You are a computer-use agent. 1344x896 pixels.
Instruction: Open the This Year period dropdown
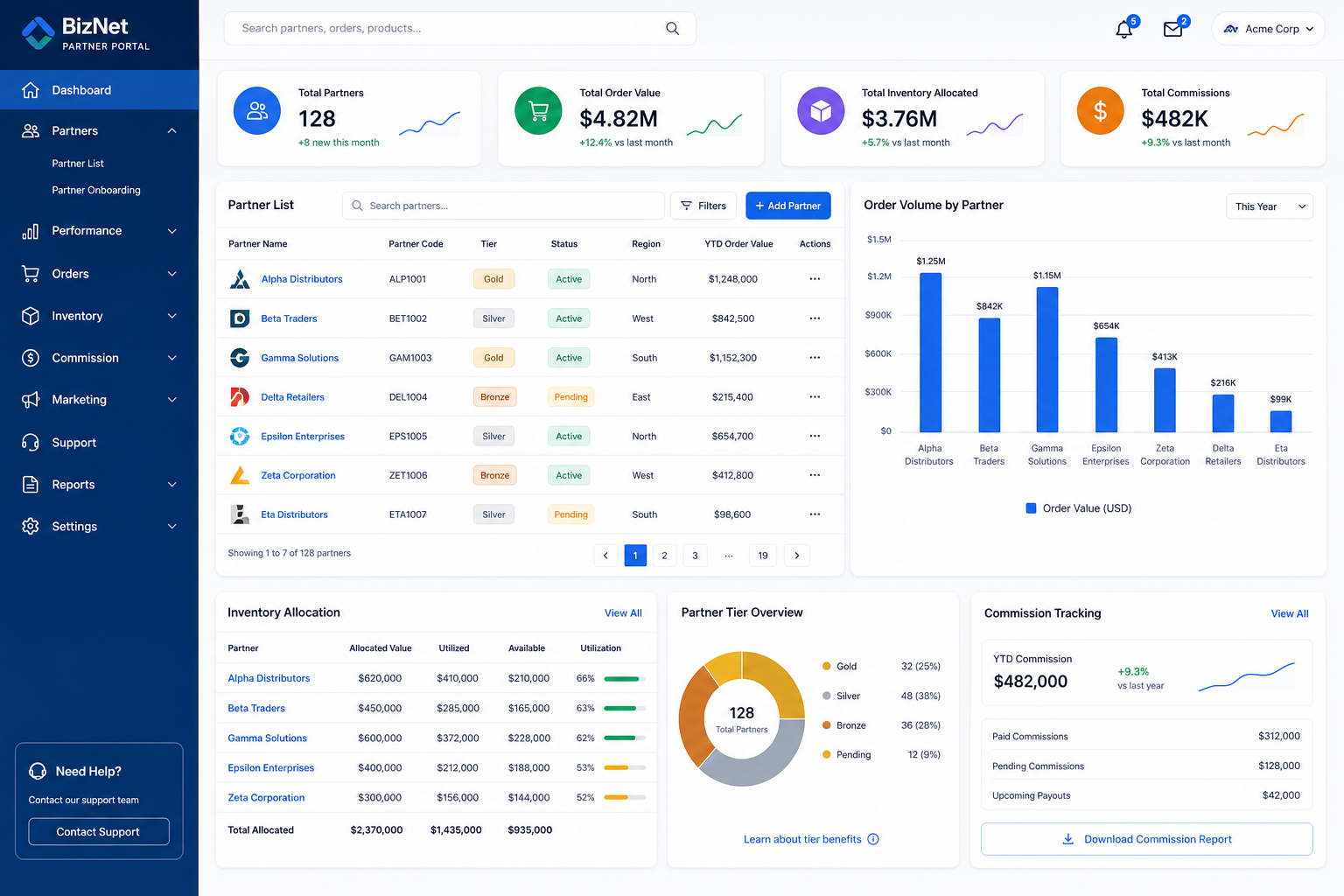pos(1270,206)
